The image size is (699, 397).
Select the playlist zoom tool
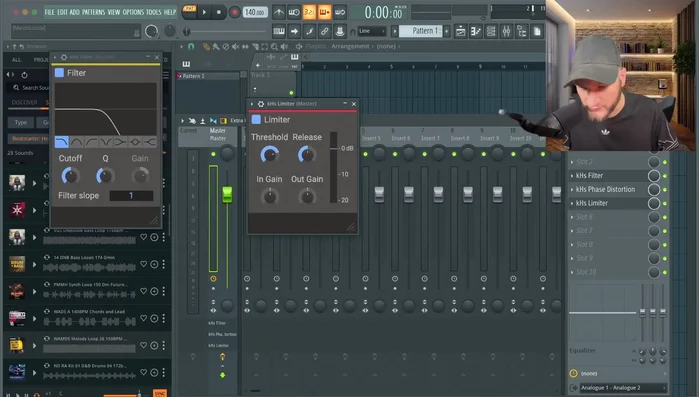274,46
